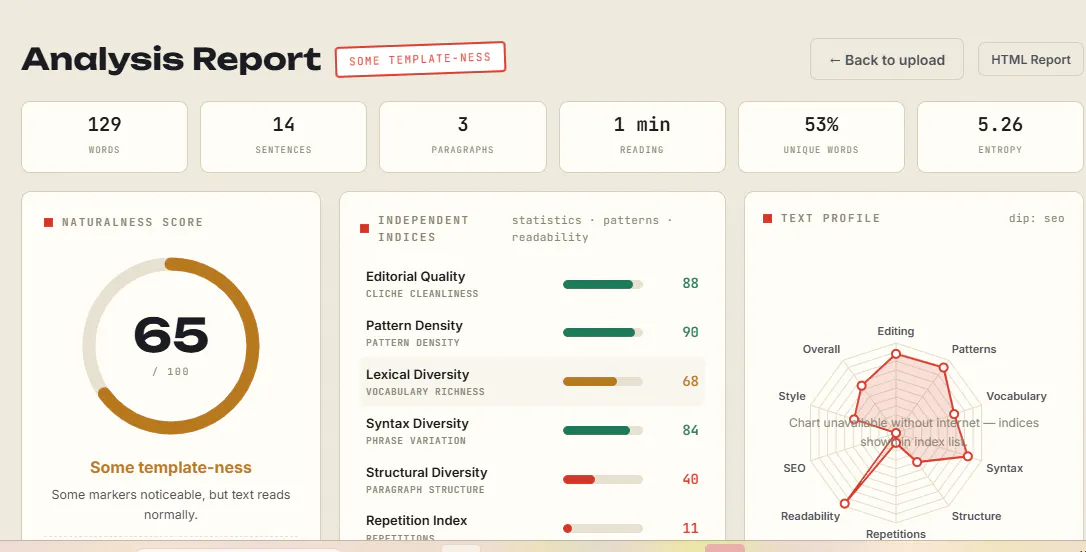
Task: Click the statistics · patterns · readability subtitle
Action: point(592,229)
